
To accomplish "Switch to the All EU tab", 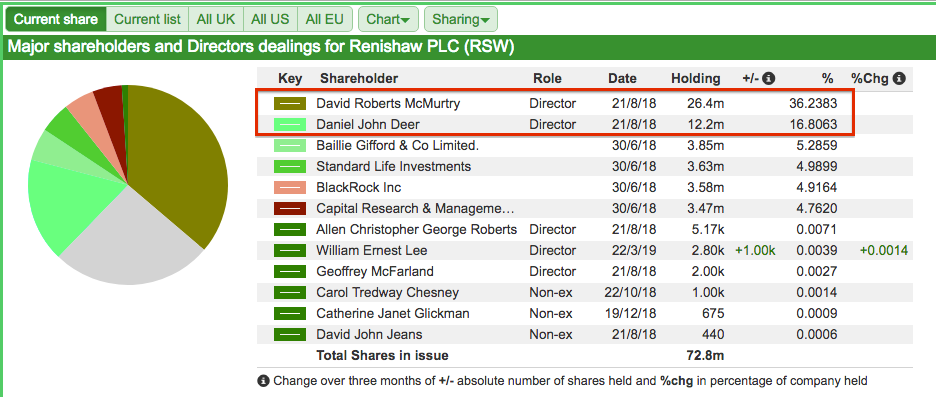I will pos(325,19).
